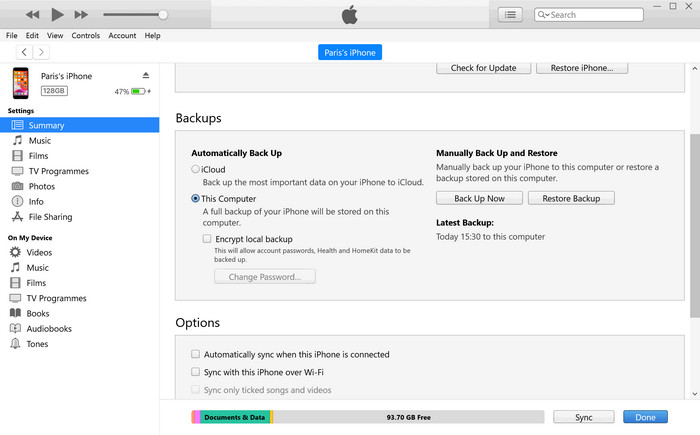Click the Search field
This screenshot has height=435, width=700.
pyautogui.click(x=588, y=15)
